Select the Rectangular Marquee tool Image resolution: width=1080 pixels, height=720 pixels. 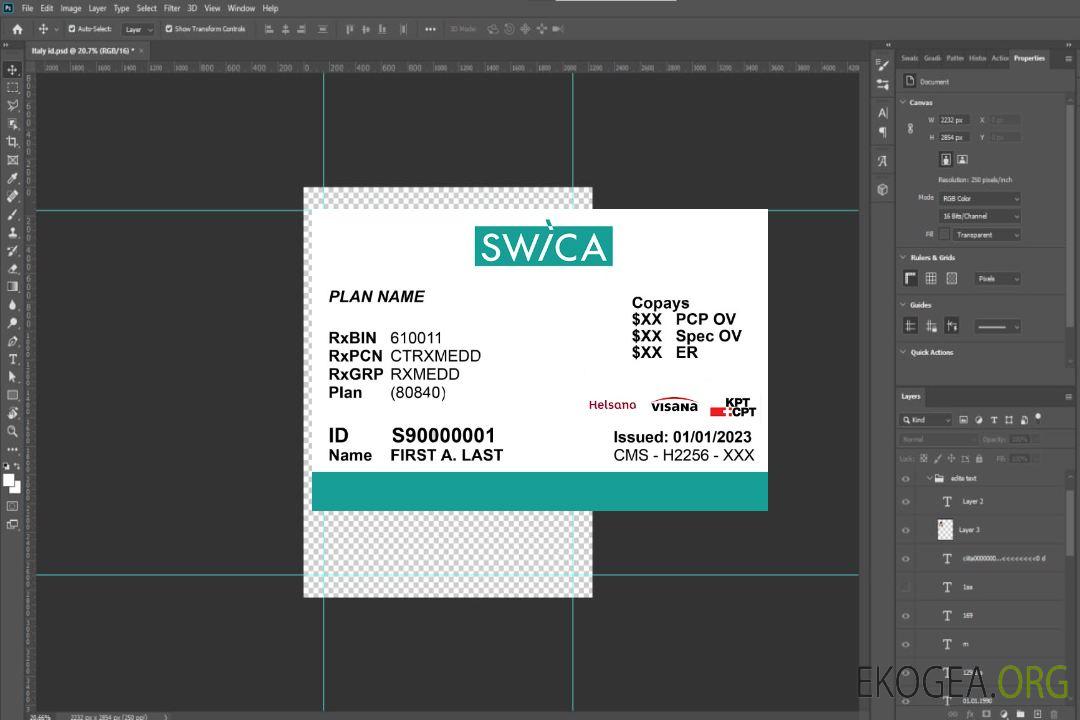pyautogui.click(x=12, y=88)
